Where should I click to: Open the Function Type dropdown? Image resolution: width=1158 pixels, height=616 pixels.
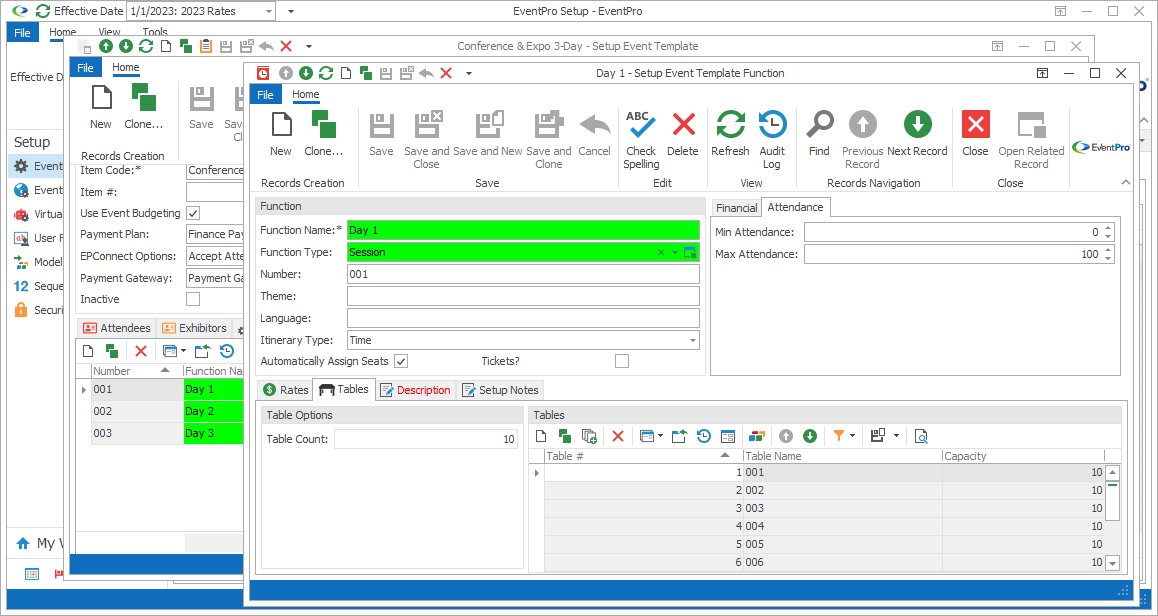pyautogui.click(x=674, y=253)
